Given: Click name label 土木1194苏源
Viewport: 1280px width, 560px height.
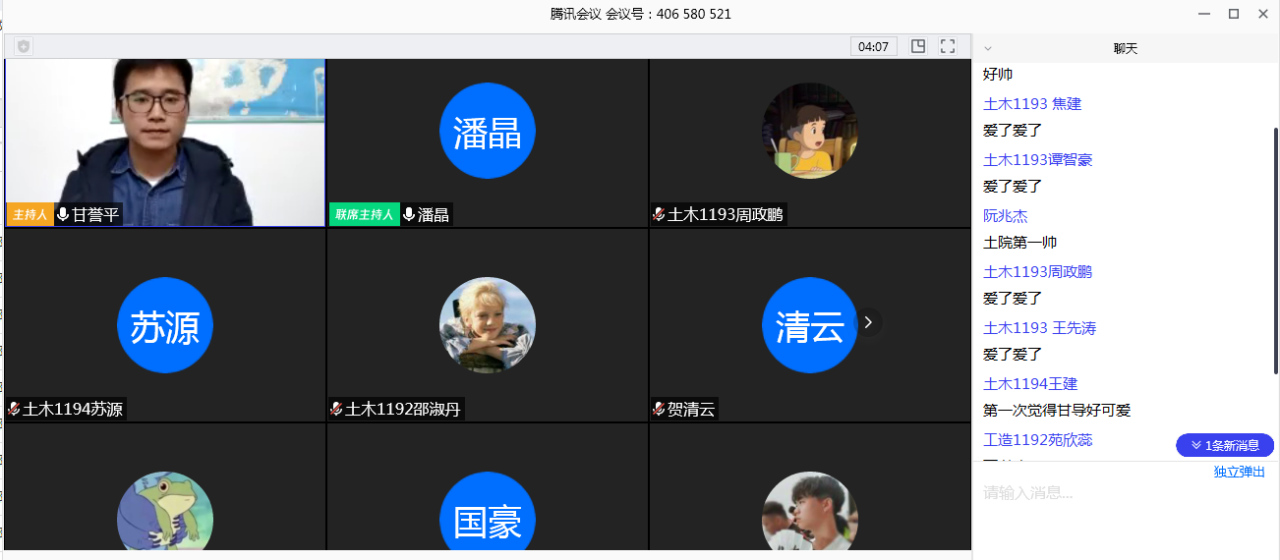Looking at the screenshot, I should pos(73,409).
